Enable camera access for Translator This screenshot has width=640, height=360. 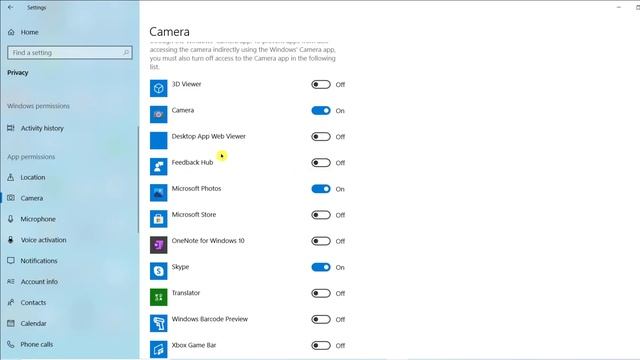tap(321, 293)
